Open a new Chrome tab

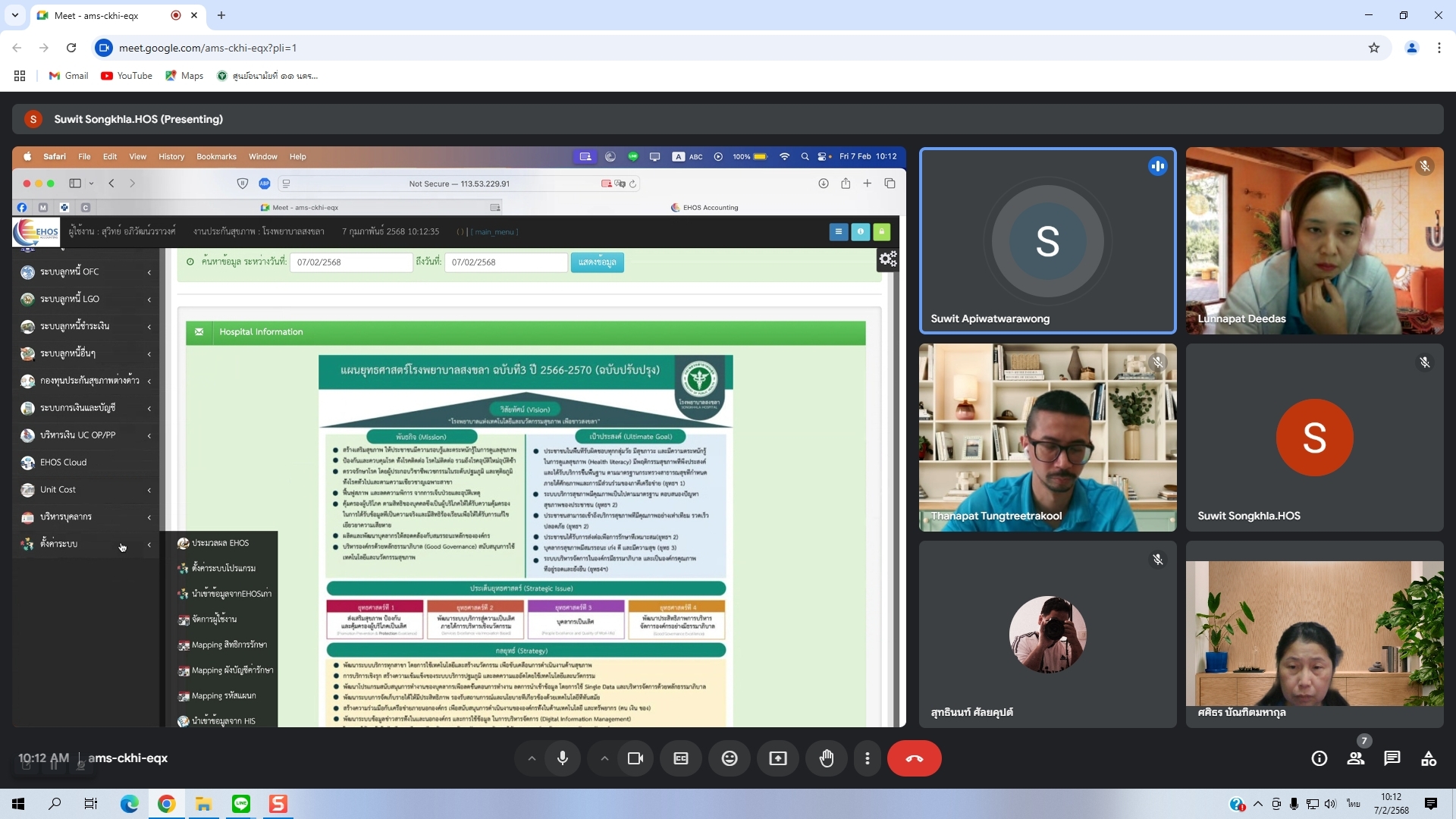221,15
